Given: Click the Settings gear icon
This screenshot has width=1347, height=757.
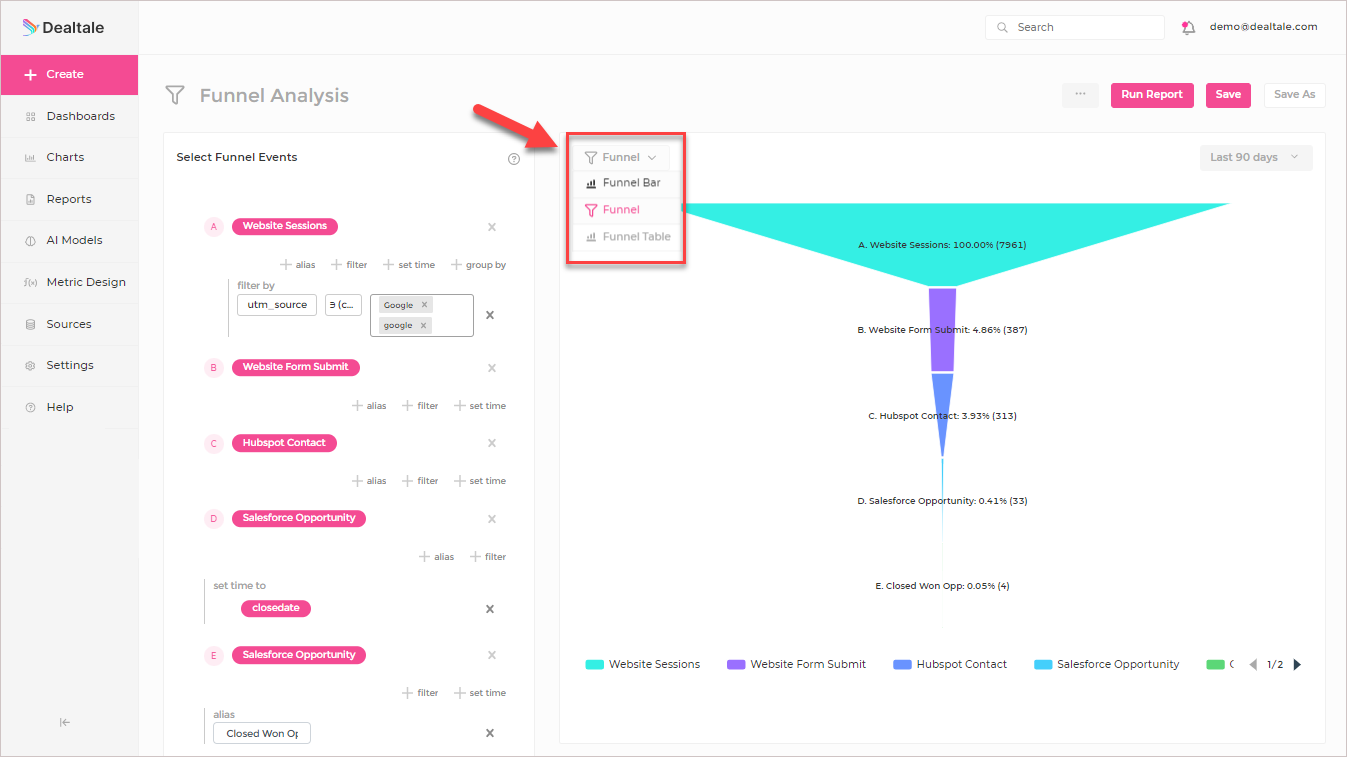Looking at the screenshot, I should pyautogui.click(x=30, y=365).
